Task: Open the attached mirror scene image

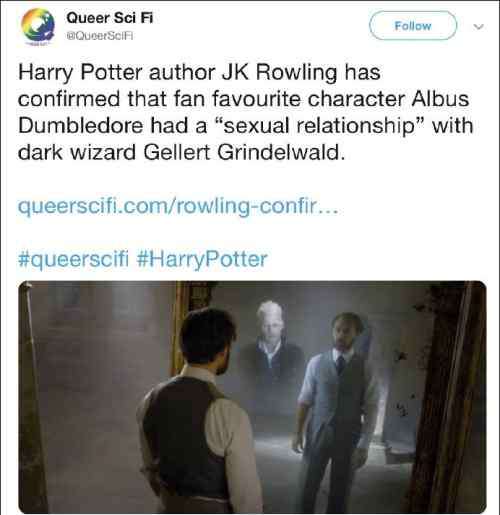Action: pyautogui.click(x=252, y=397)
